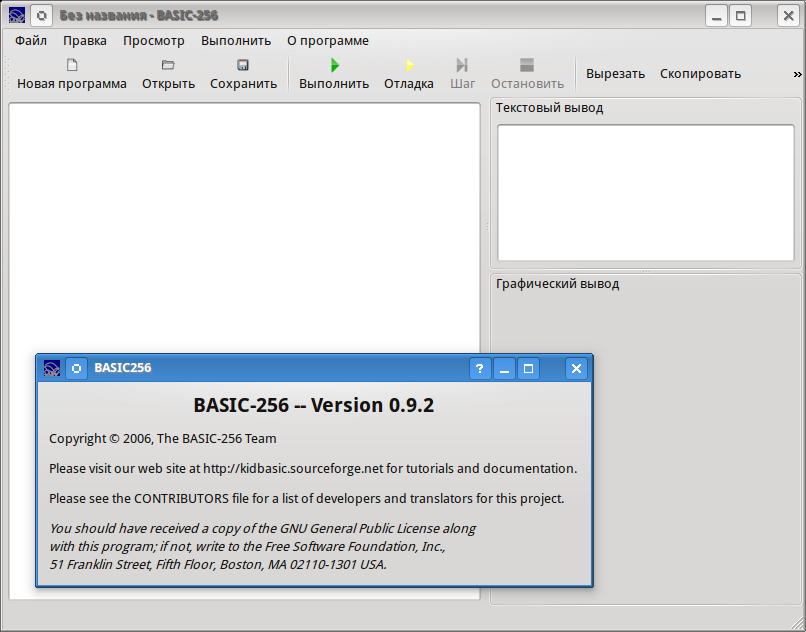Image resolution: width=806 pixels, height=632 pixels.
Task: Start debugging with Отладка yellow arrow
Action: pos(409,65)
